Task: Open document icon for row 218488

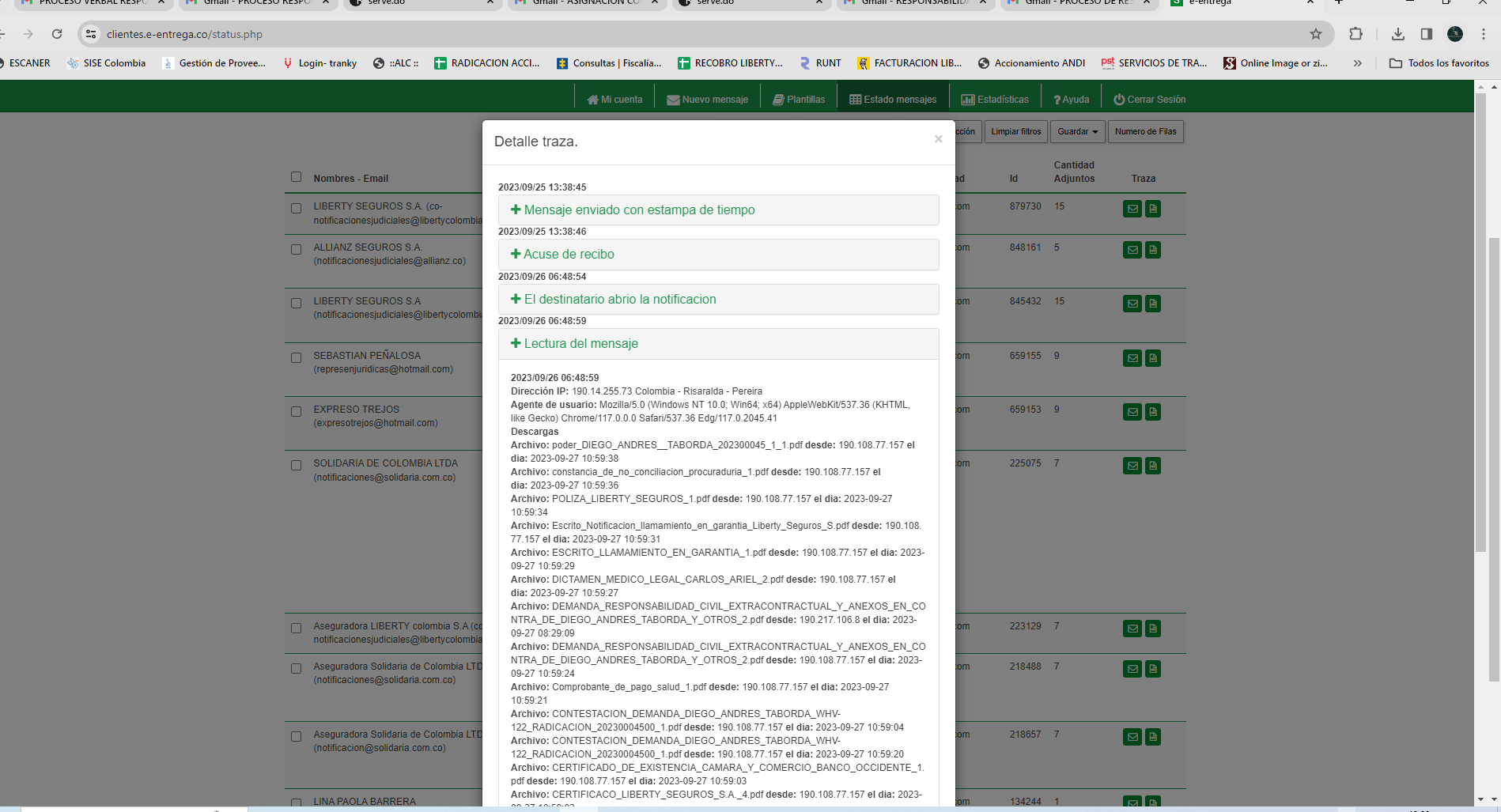Action: point(1153,669)
